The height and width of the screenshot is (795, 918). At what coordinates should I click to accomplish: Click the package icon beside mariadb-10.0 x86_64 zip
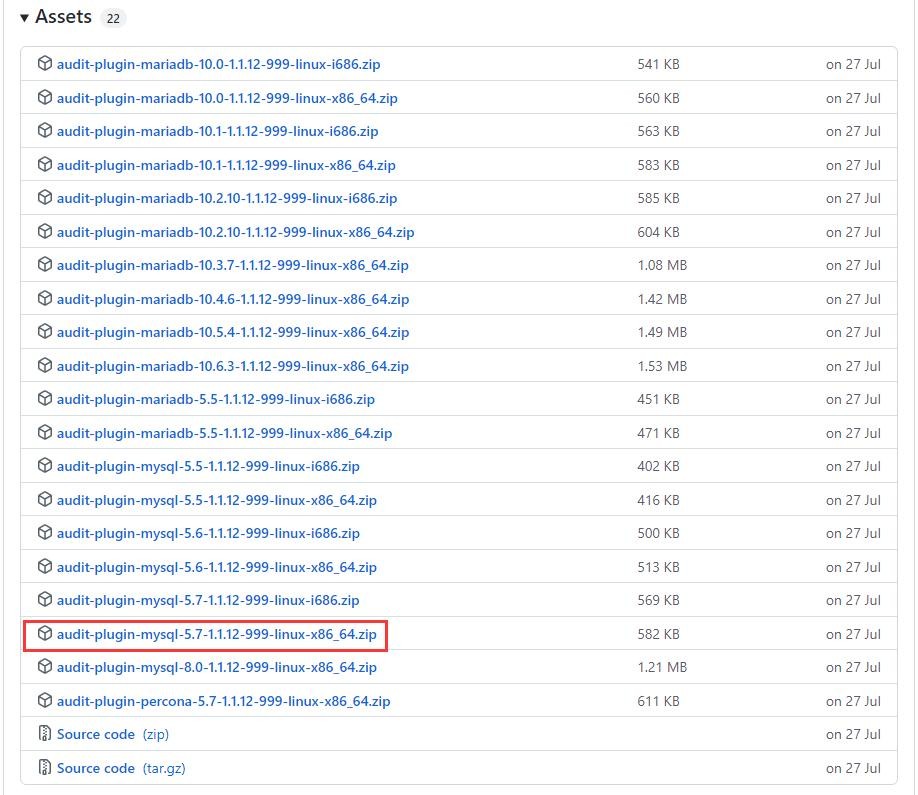click(x=45, y=97)
